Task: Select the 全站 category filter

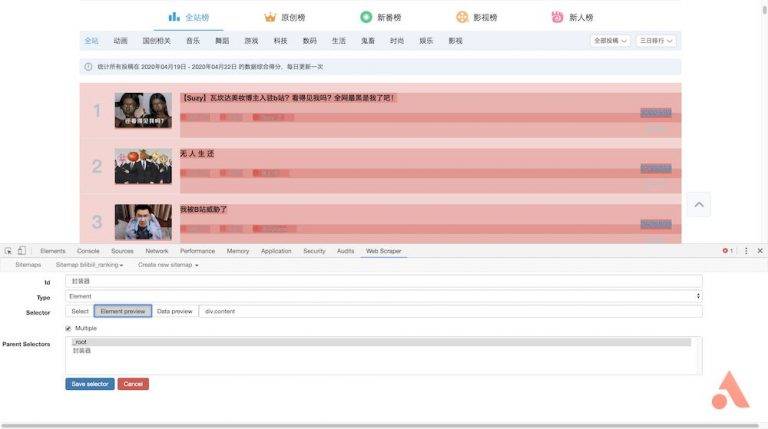Action: (91, 41)
